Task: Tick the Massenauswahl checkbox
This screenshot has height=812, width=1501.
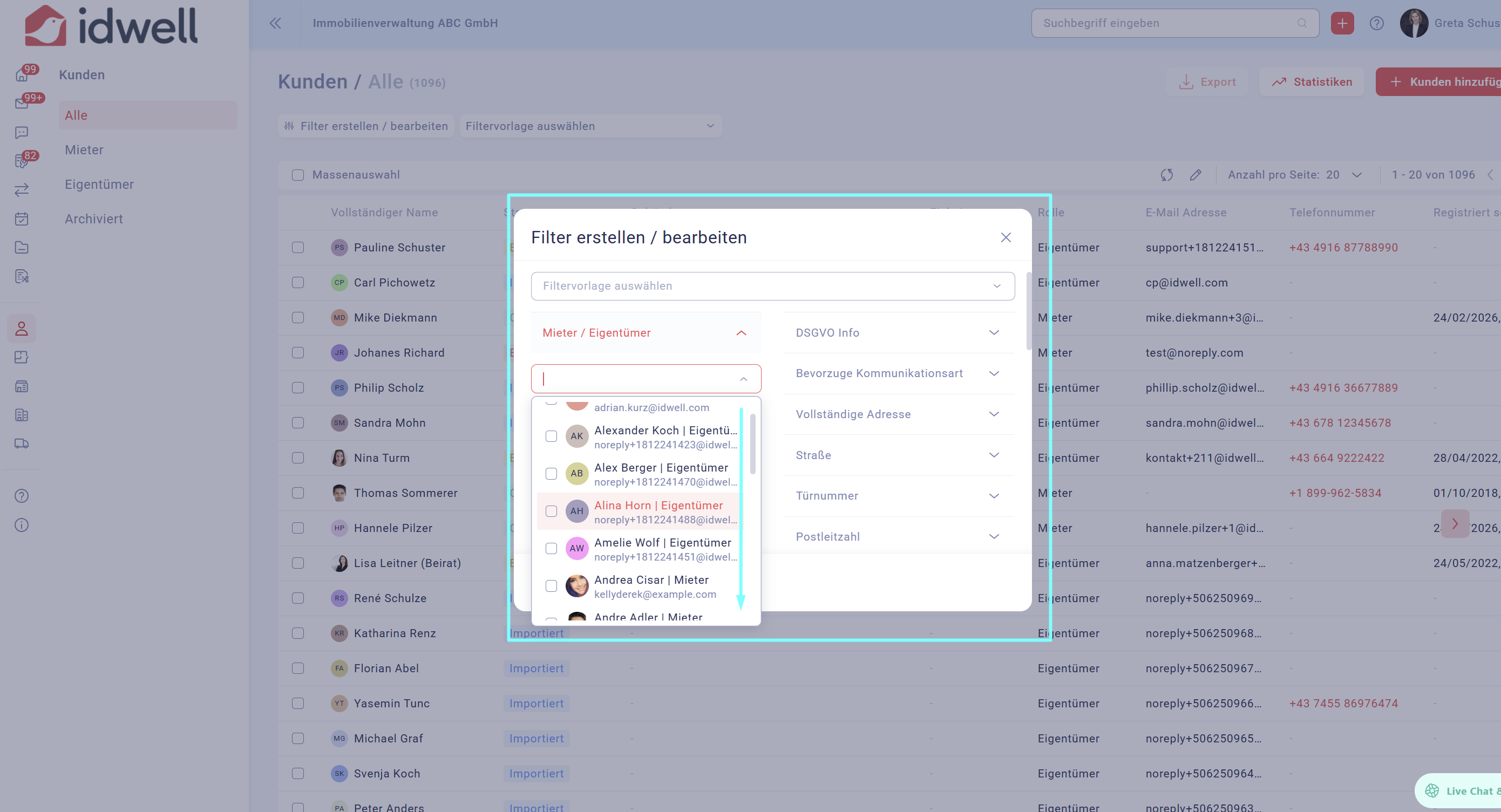Action: pos(298,175)
